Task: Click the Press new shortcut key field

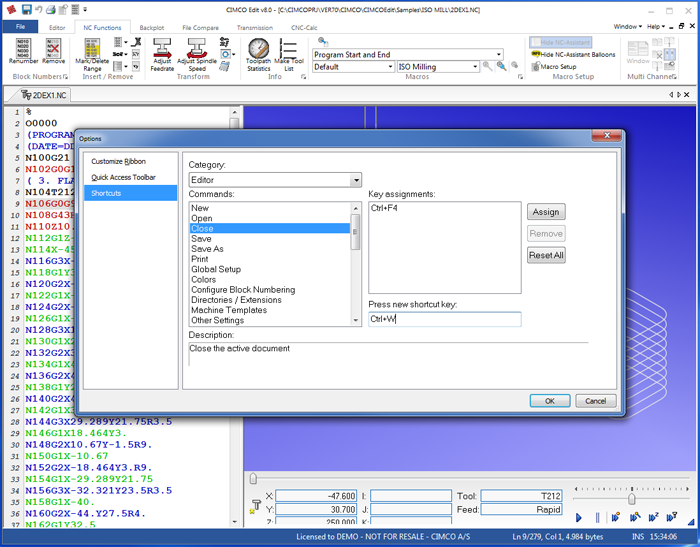Action: (x=445, y=319)
